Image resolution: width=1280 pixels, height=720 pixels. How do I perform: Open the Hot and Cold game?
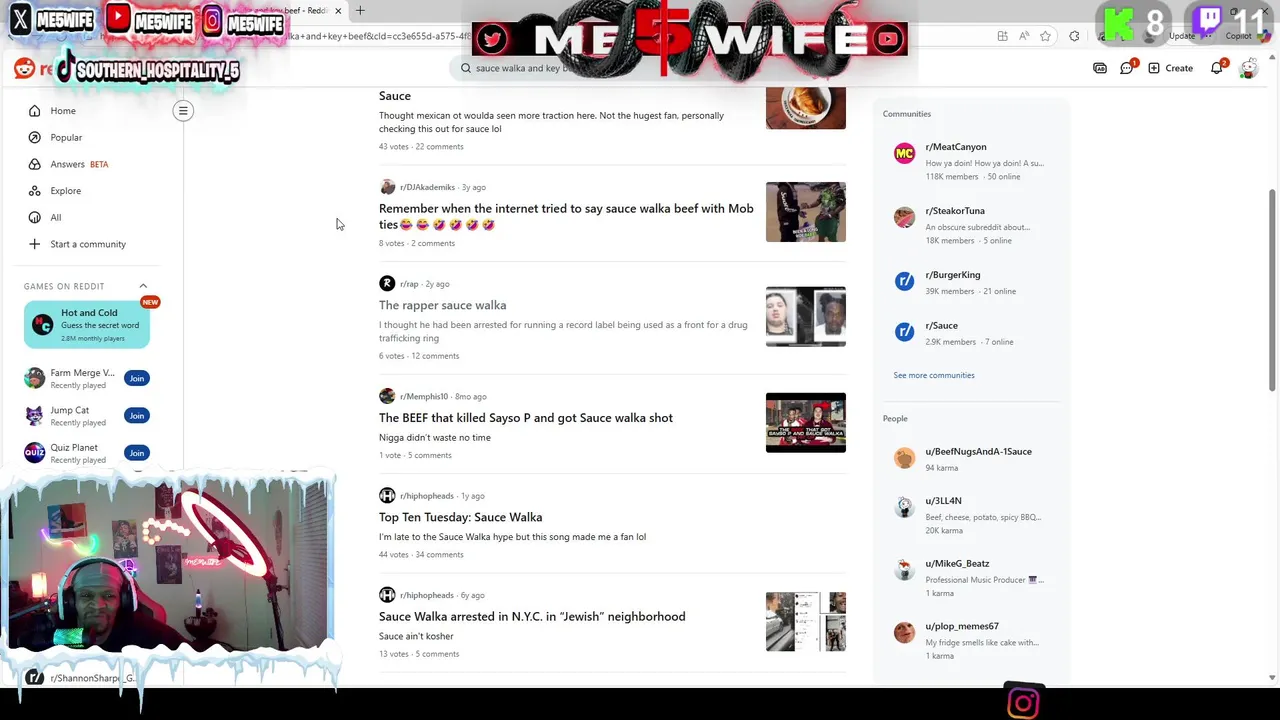(x=87, y=325)
